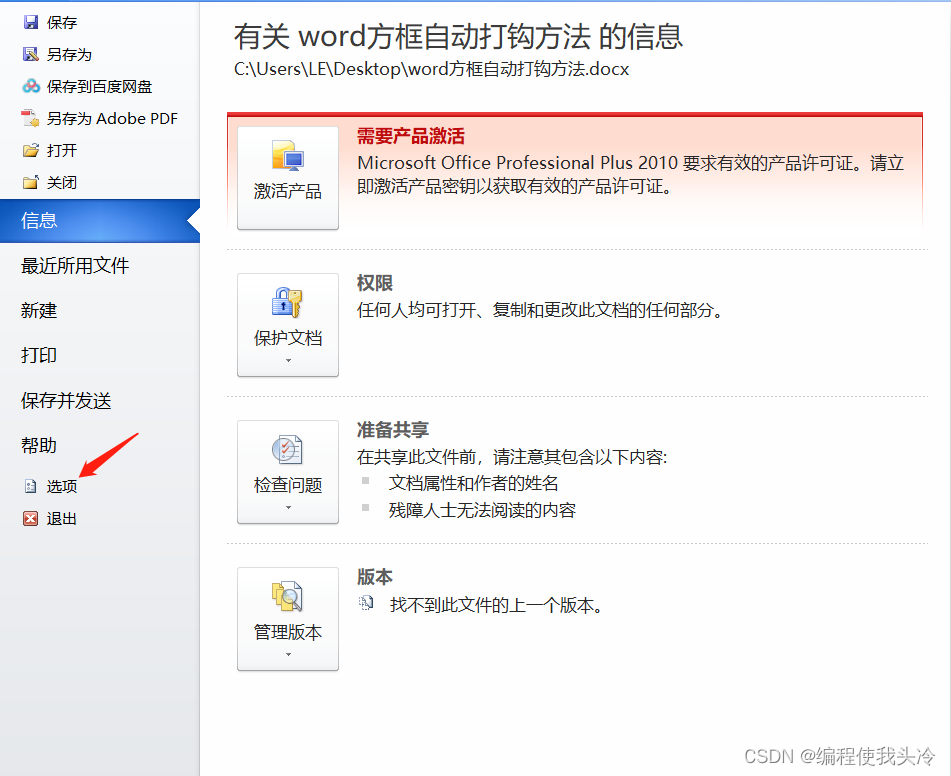This screenshot has height=776, width=951.
Task: Click the page title 有关 word方框自动打钩方法 的信息
Action: point(459,36)
